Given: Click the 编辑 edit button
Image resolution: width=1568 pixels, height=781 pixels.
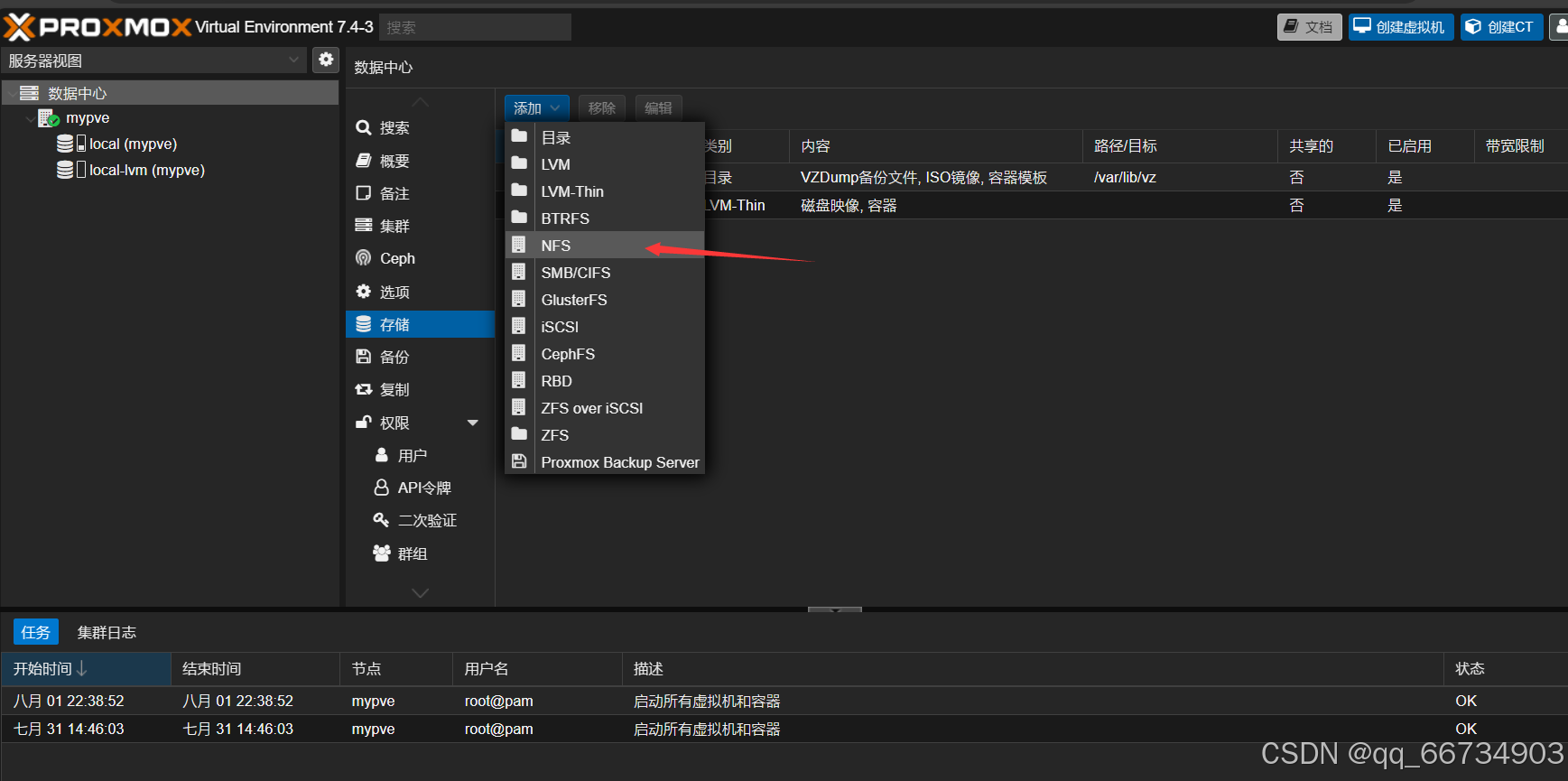Looking at the screenshot, I should pos(658,108).
